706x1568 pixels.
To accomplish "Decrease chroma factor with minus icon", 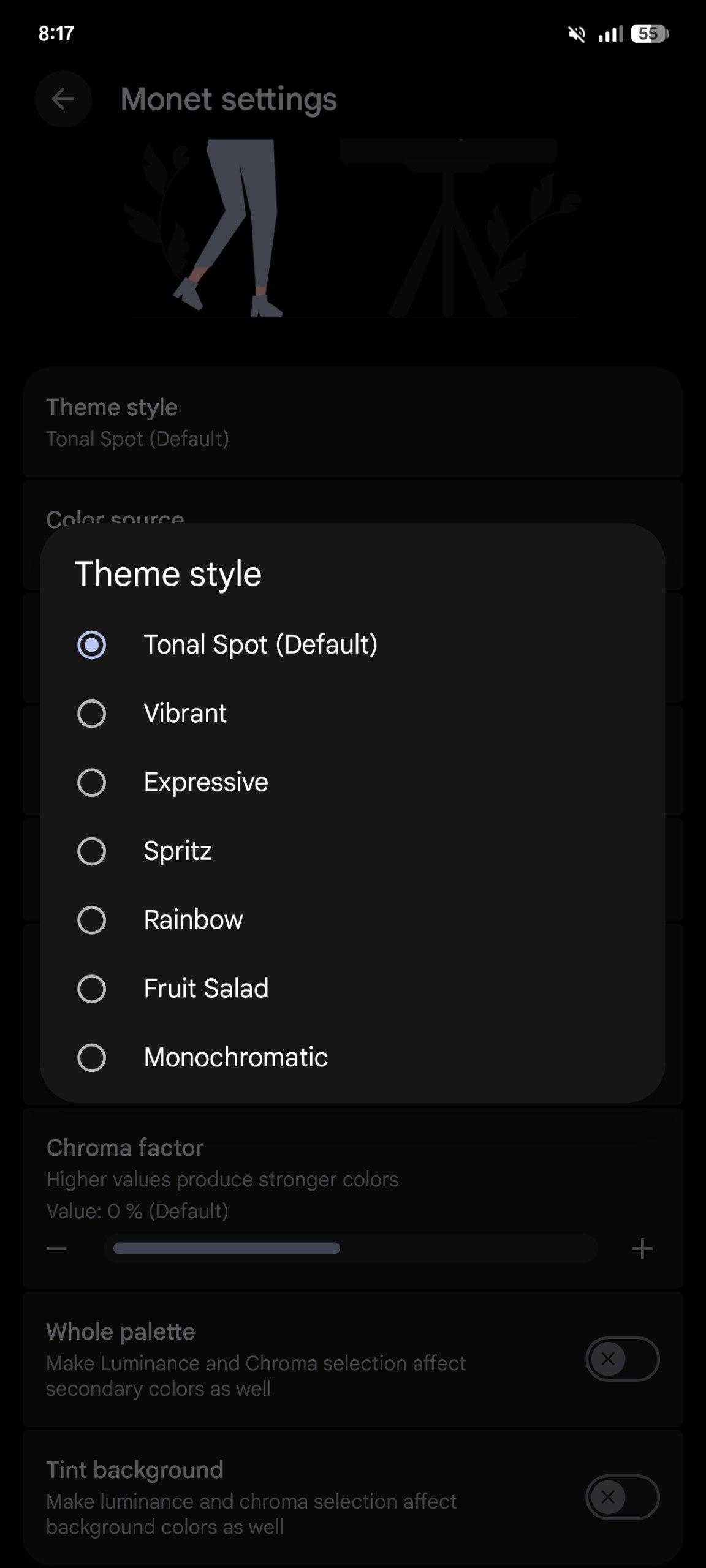I will point(56,1248).
